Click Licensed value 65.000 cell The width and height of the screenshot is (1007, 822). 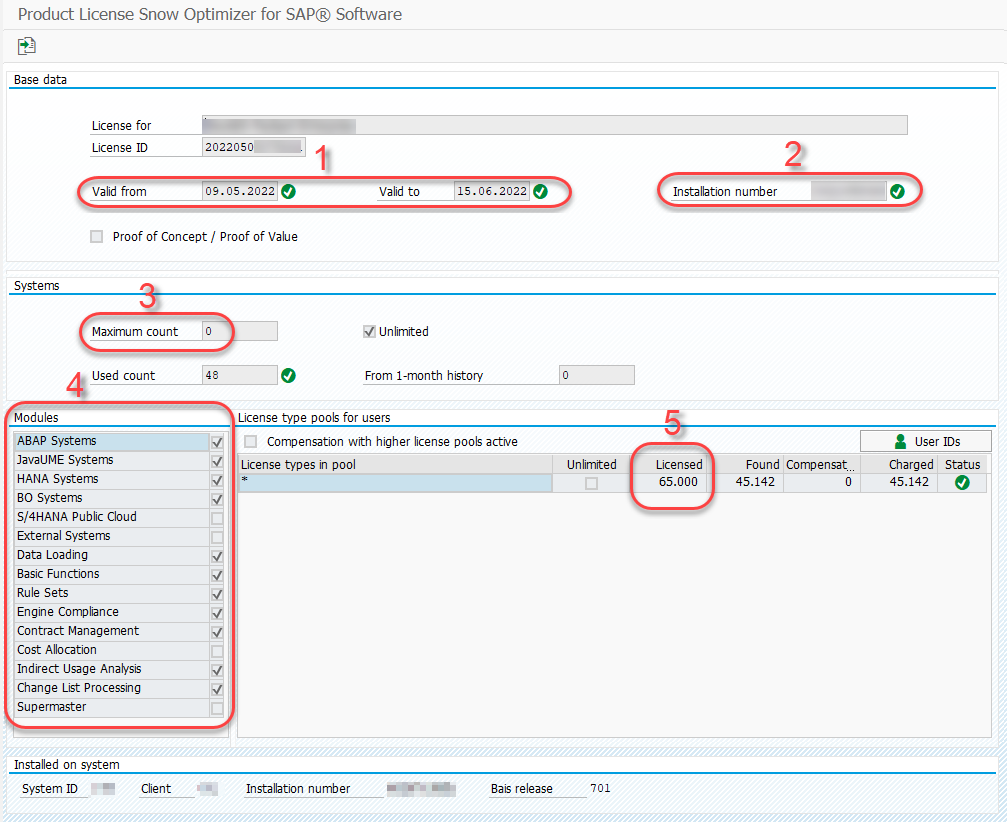pyautogui.click(x=668, y=483)
